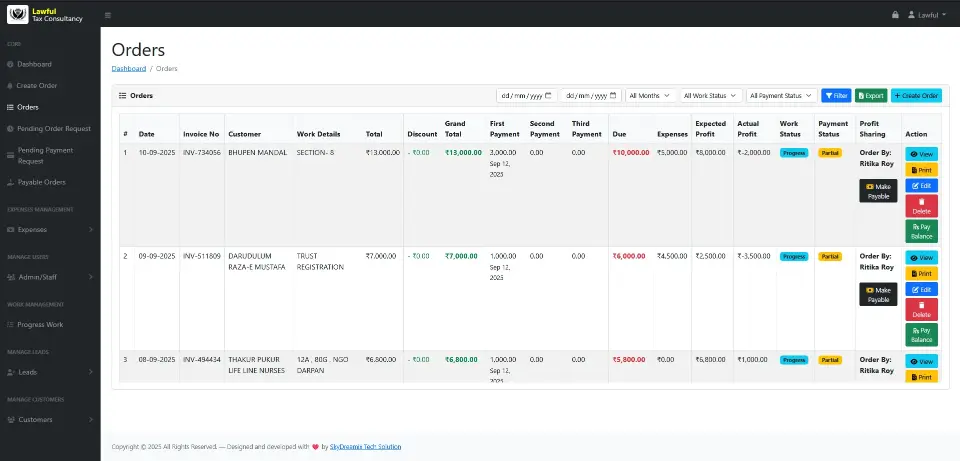Screen dimensions: 960x461
Task: Click the blue Filter button
Action: pyautogui.click(x=836, y=96)
